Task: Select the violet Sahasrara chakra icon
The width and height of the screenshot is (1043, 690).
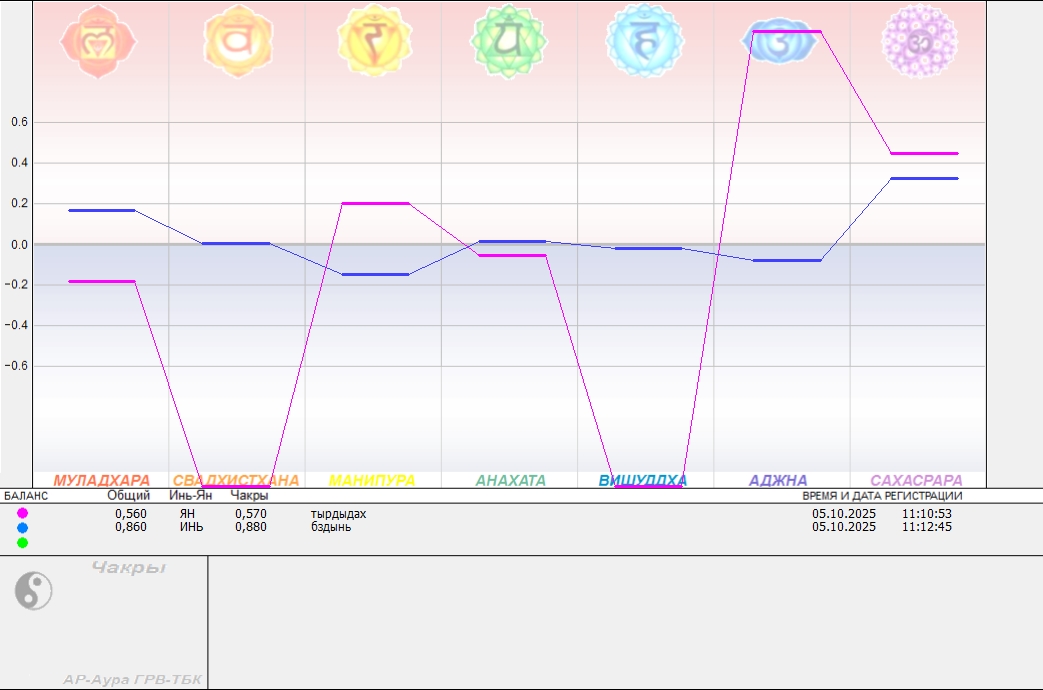Action: 919,41
